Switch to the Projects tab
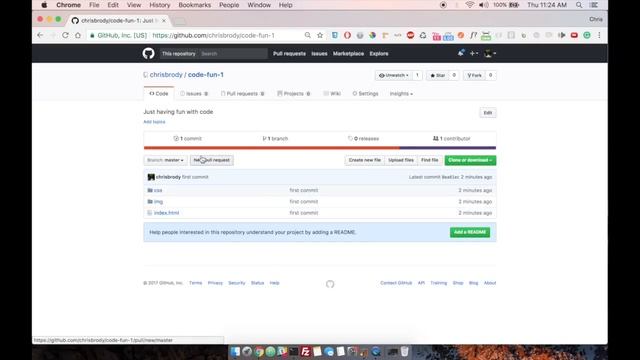The height and width of the screenshot is (360, 640). pos(293,93)
